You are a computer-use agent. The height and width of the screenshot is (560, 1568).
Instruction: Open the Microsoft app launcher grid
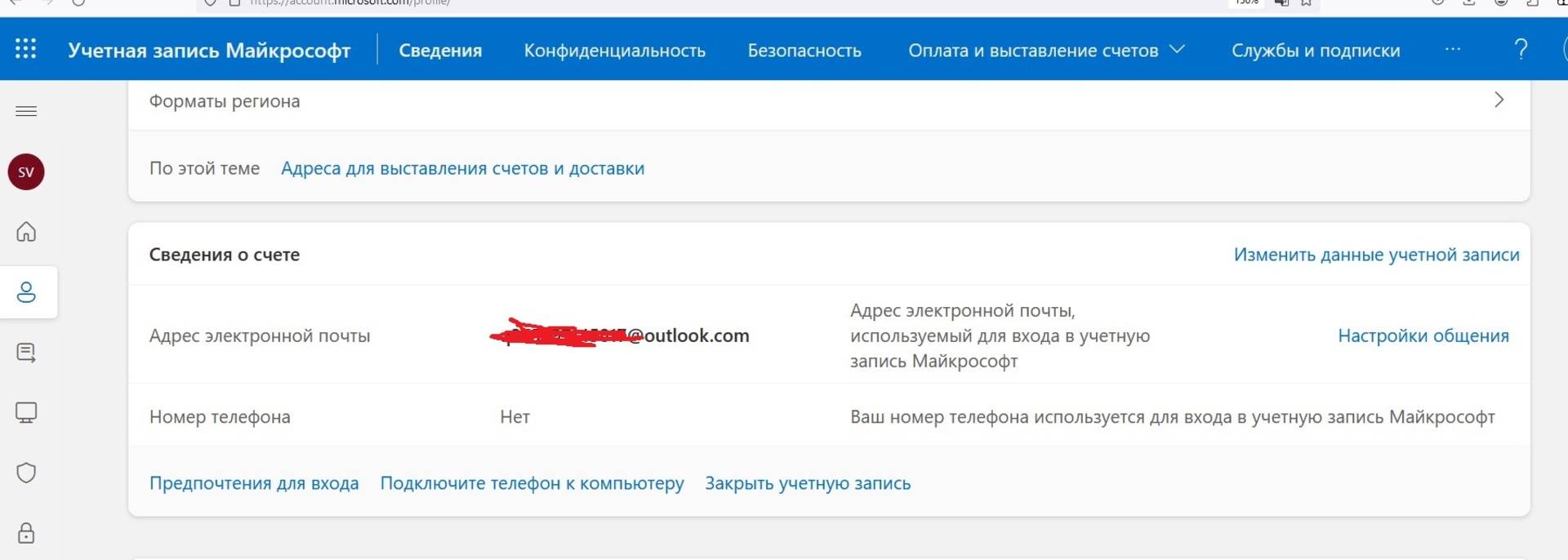pos(25,49)
